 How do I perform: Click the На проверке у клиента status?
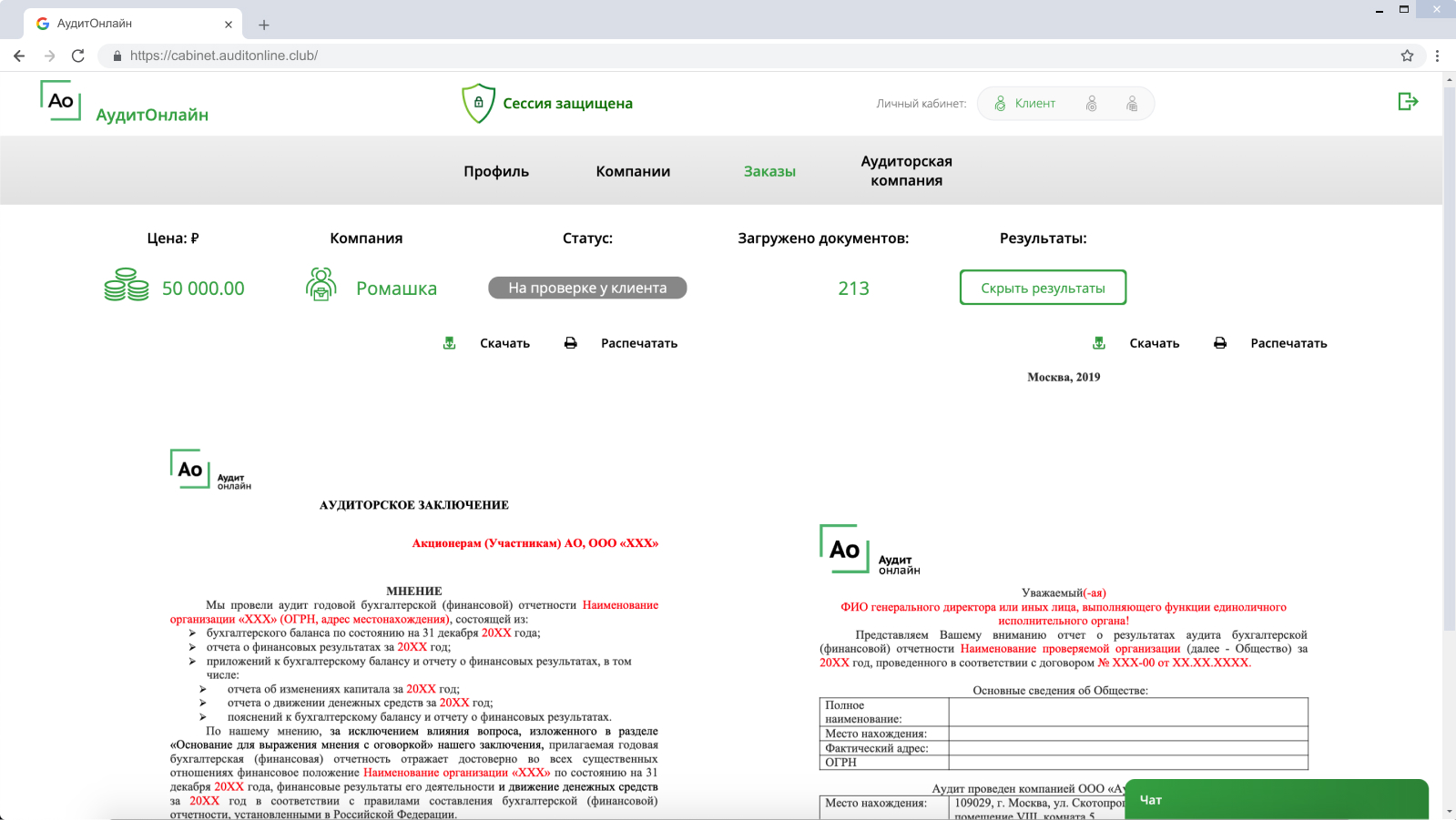tap(587, 288)
